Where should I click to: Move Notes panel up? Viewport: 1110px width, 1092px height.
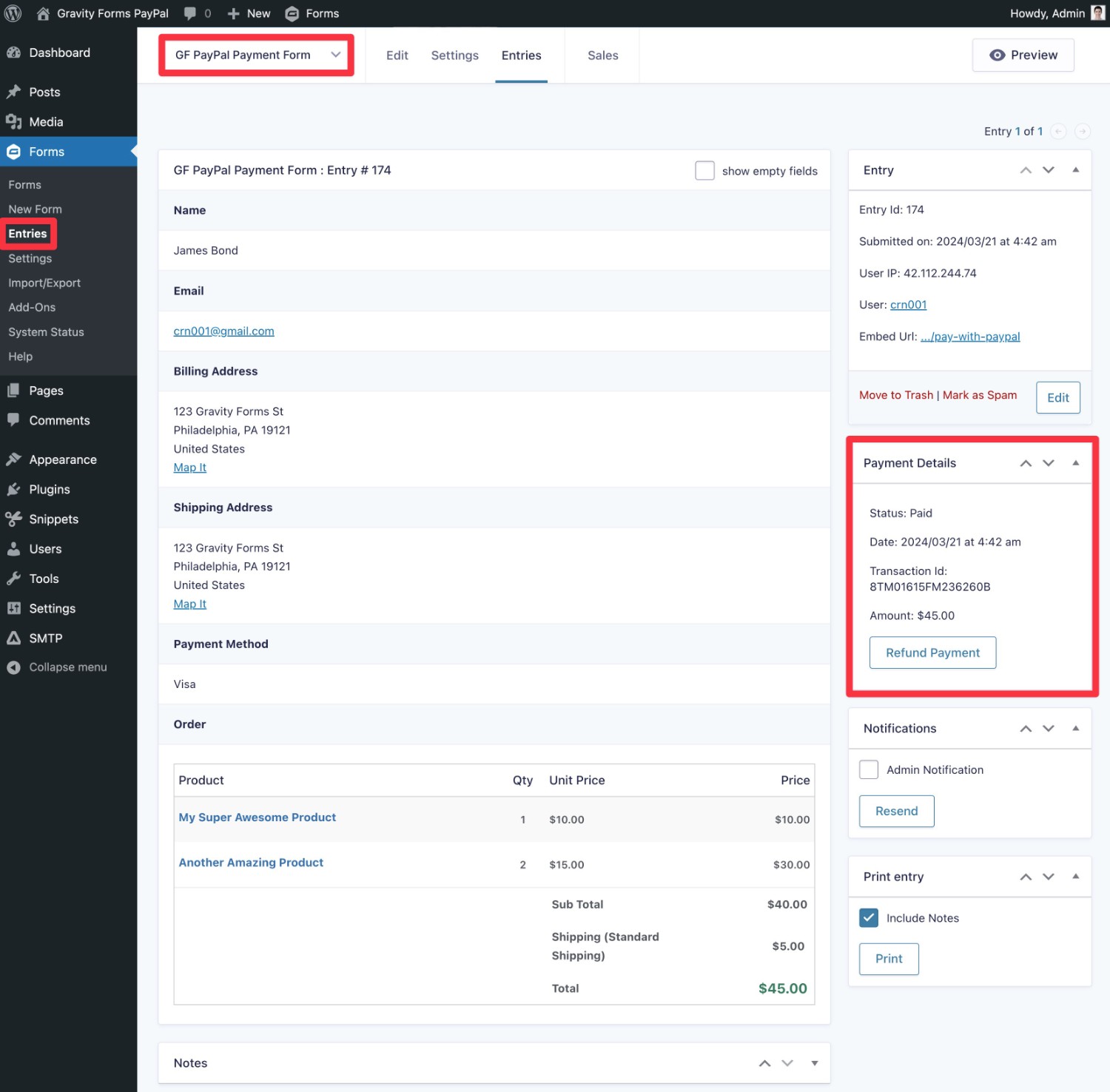coord(765,1063)
